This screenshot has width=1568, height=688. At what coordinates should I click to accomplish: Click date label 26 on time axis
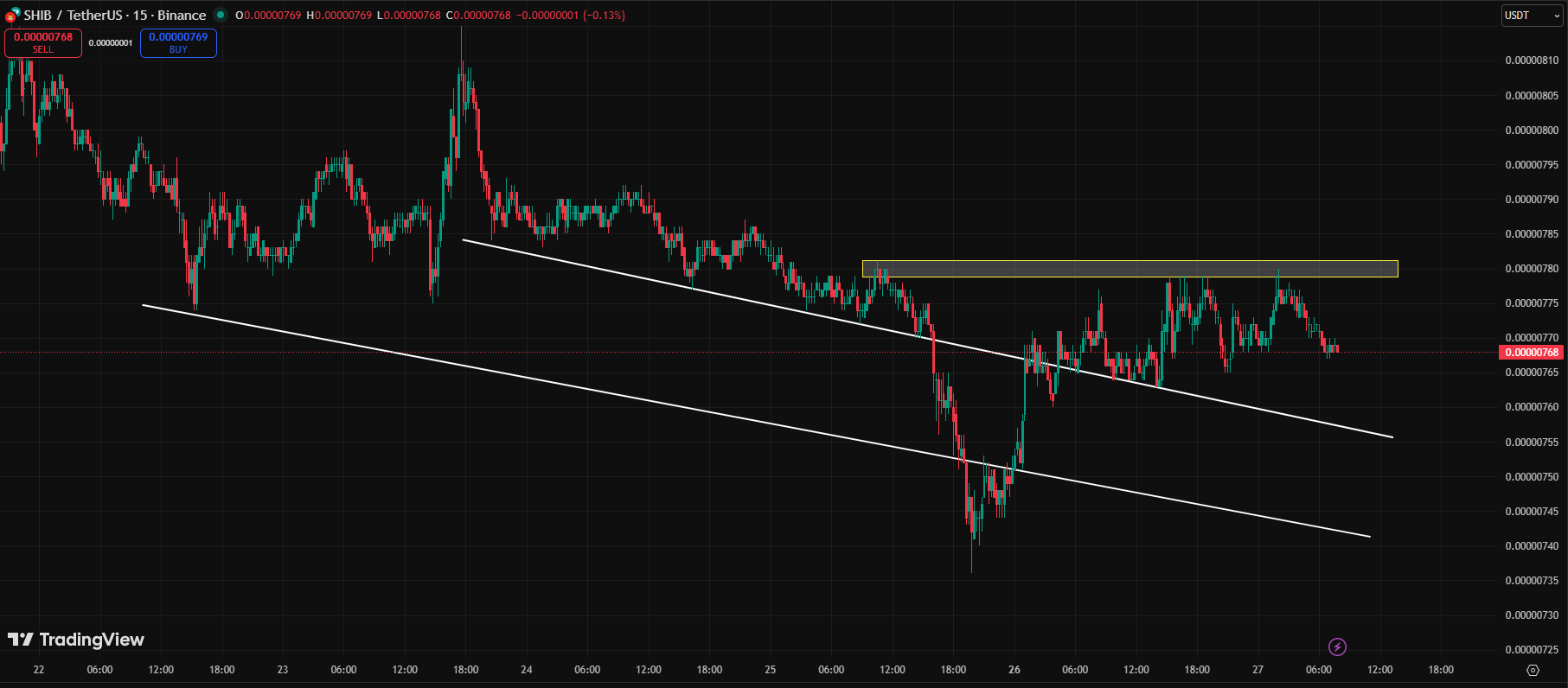pyautogui.click(x=1014, y=670)
